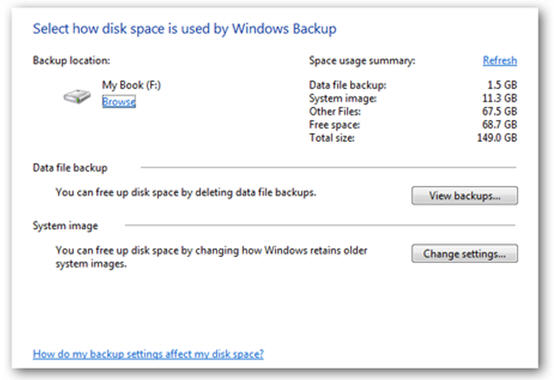The width and height of the screenshot is (554, 380).
Task: Click the Total size 149.0 GB value
Action: 497,138
